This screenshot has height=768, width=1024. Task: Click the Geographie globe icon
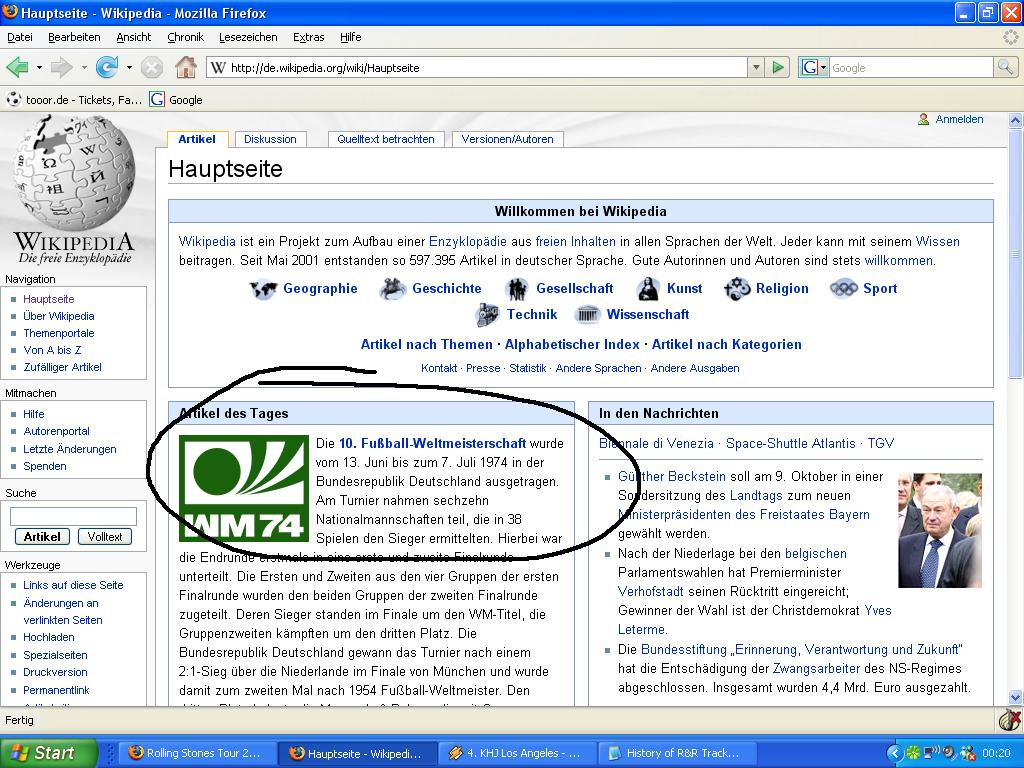(x=263, y=289)
